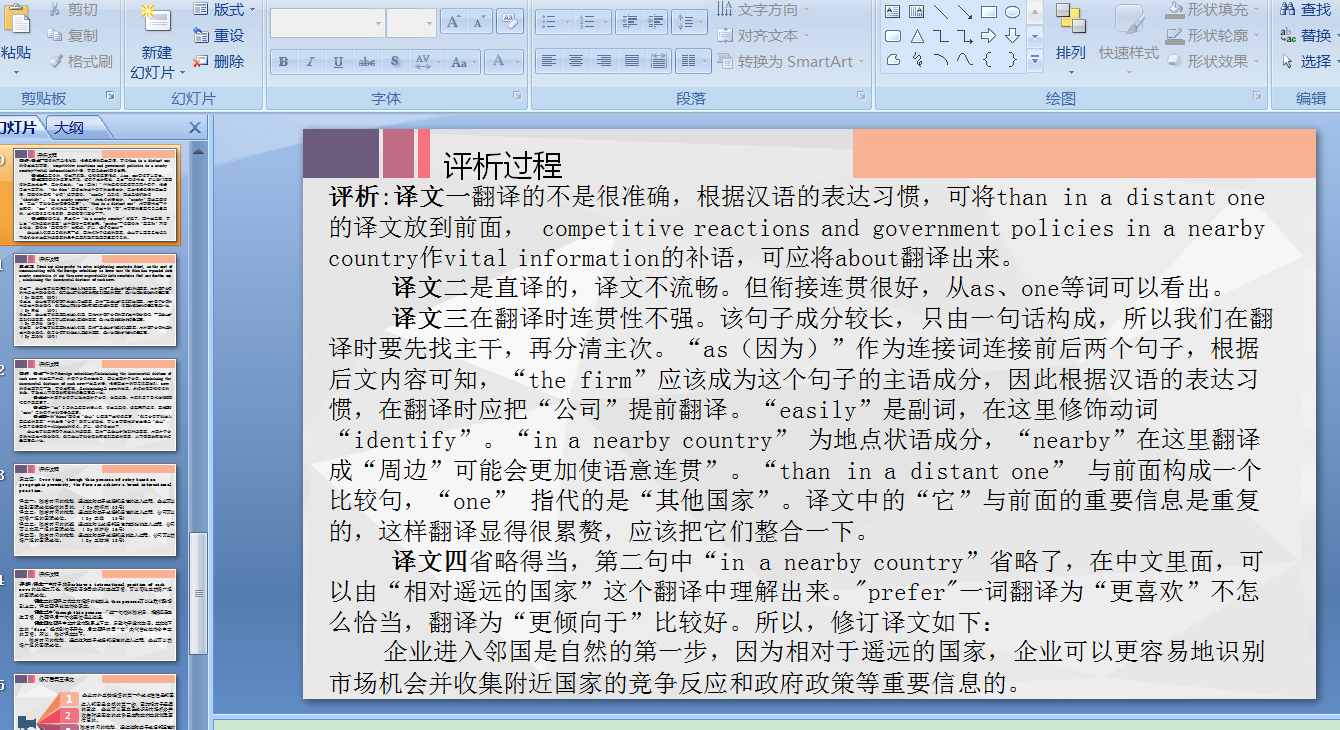1340x730 pixels.
Task: Open the font name combo box
Action: click(327, 22)
